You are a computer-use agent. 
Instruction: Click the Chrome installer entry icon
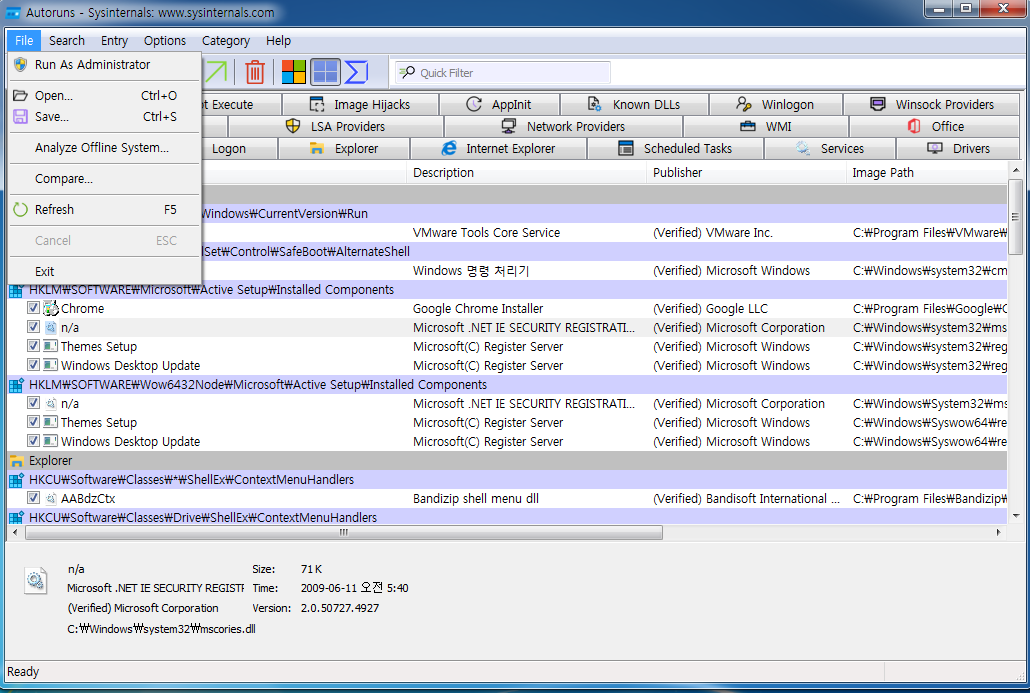tap(51, 308)
